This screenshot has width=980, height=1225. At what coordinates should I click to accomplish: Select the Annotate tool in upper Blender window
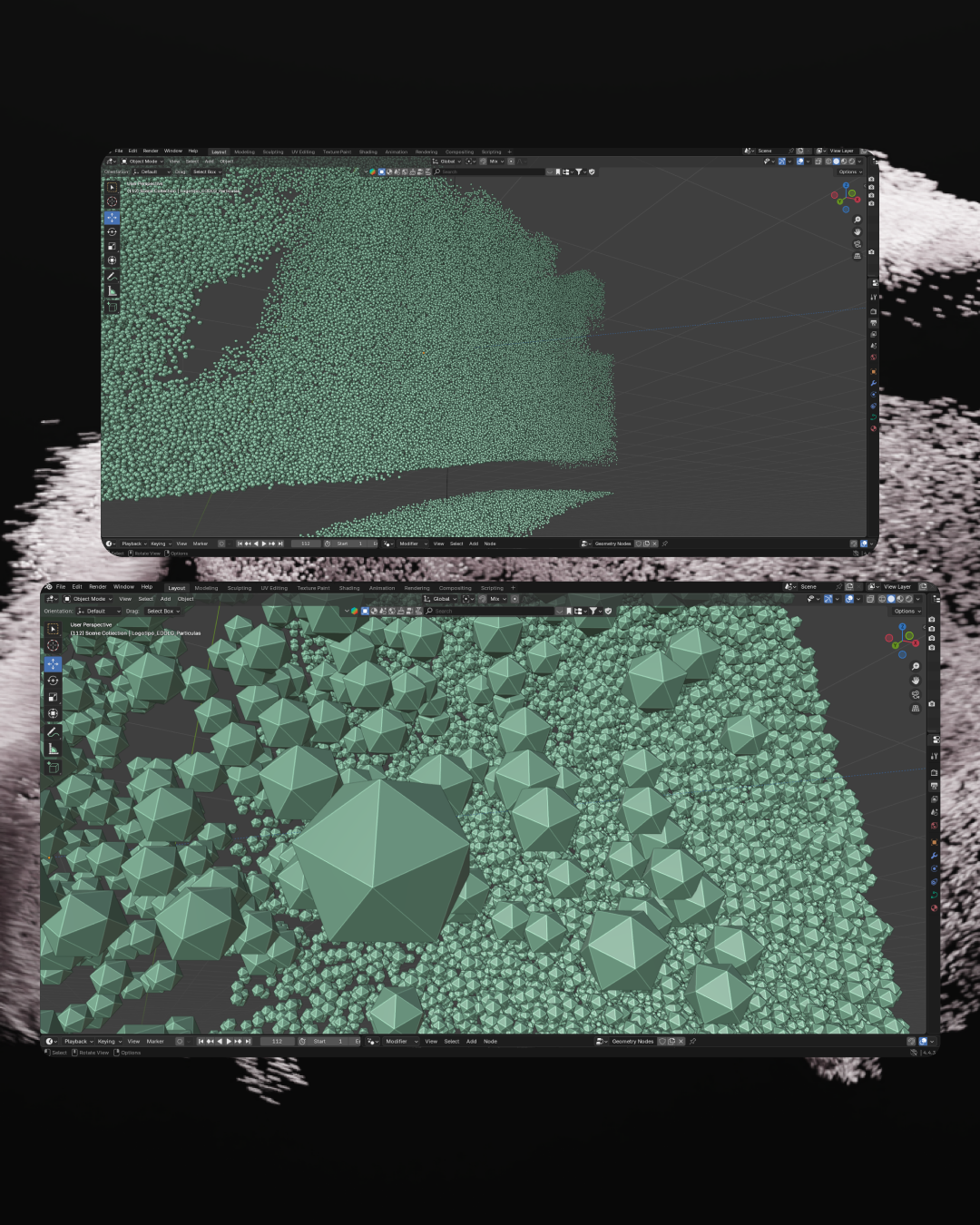(x=112, y=276)
